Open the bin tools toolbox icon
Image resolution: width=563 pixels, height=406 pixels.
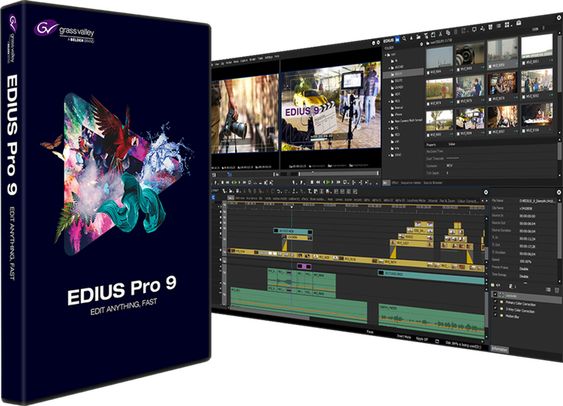519,23
